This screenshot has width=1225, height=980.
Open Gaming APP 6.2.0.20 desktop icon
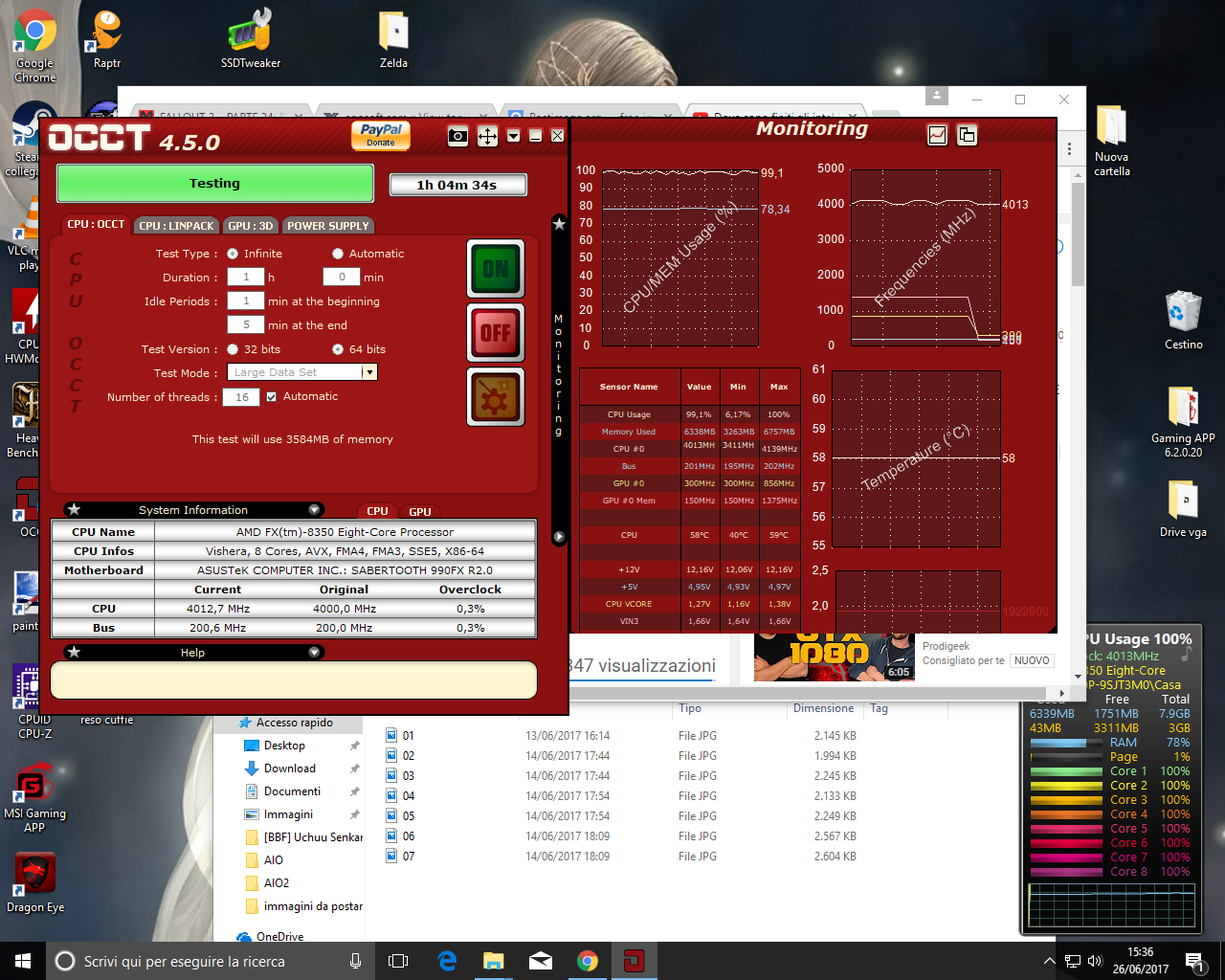coord(1184,421)
